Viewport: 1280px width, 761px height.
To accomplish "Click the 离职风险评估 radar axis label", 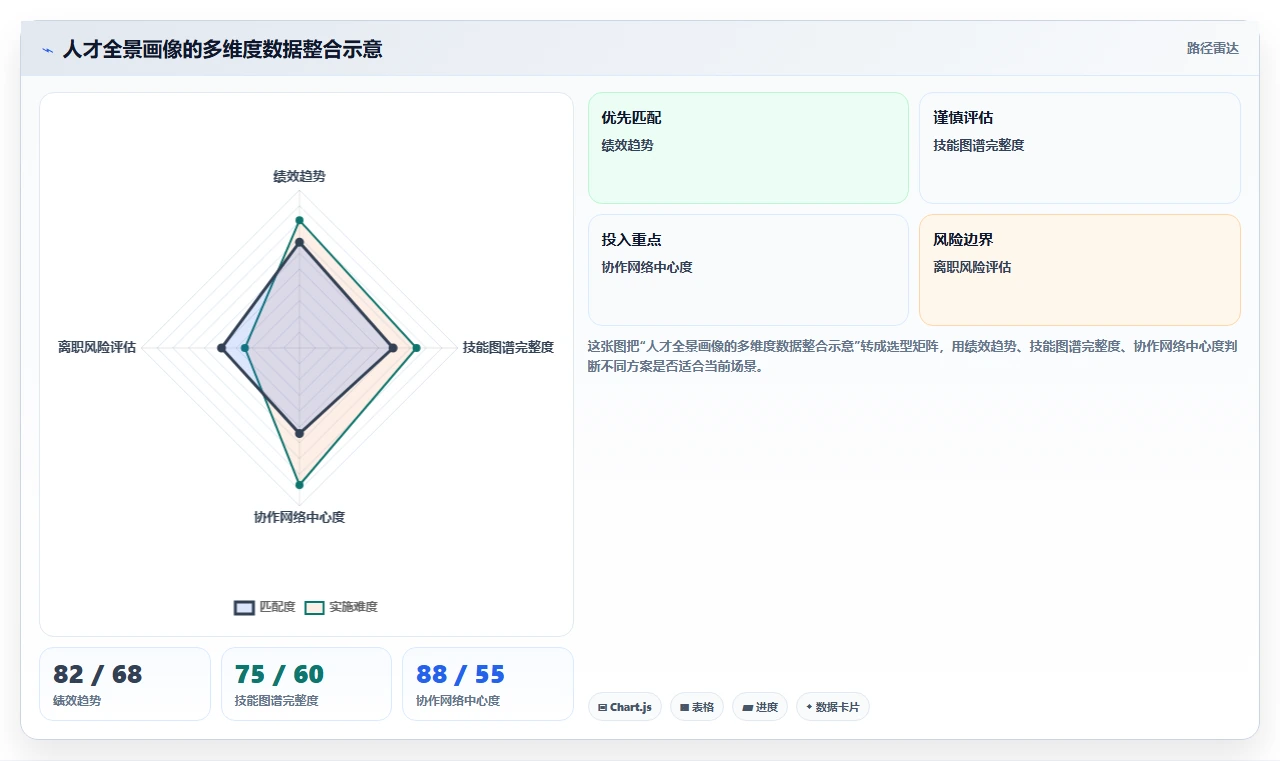I will pos(97,347).
